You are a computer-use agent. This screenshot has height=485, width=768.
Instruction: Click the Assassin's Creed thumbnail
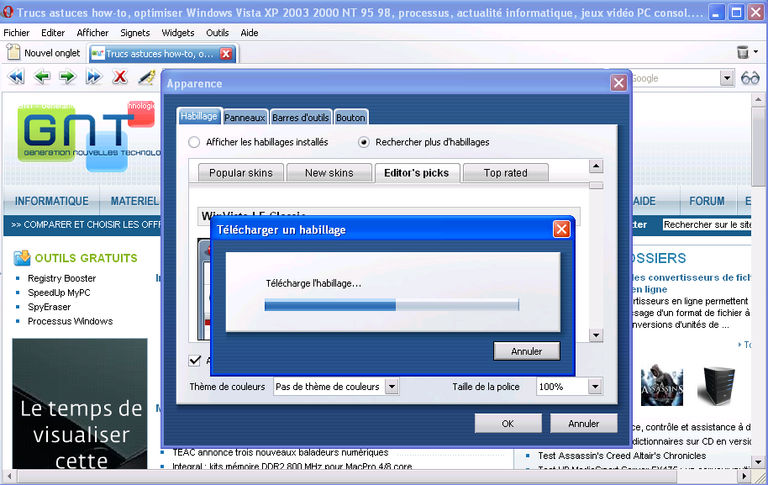tap(662, 385)
